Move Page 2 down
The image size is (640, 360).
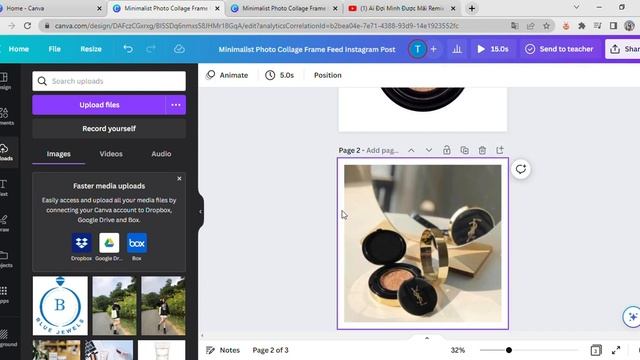click(429, 150)
